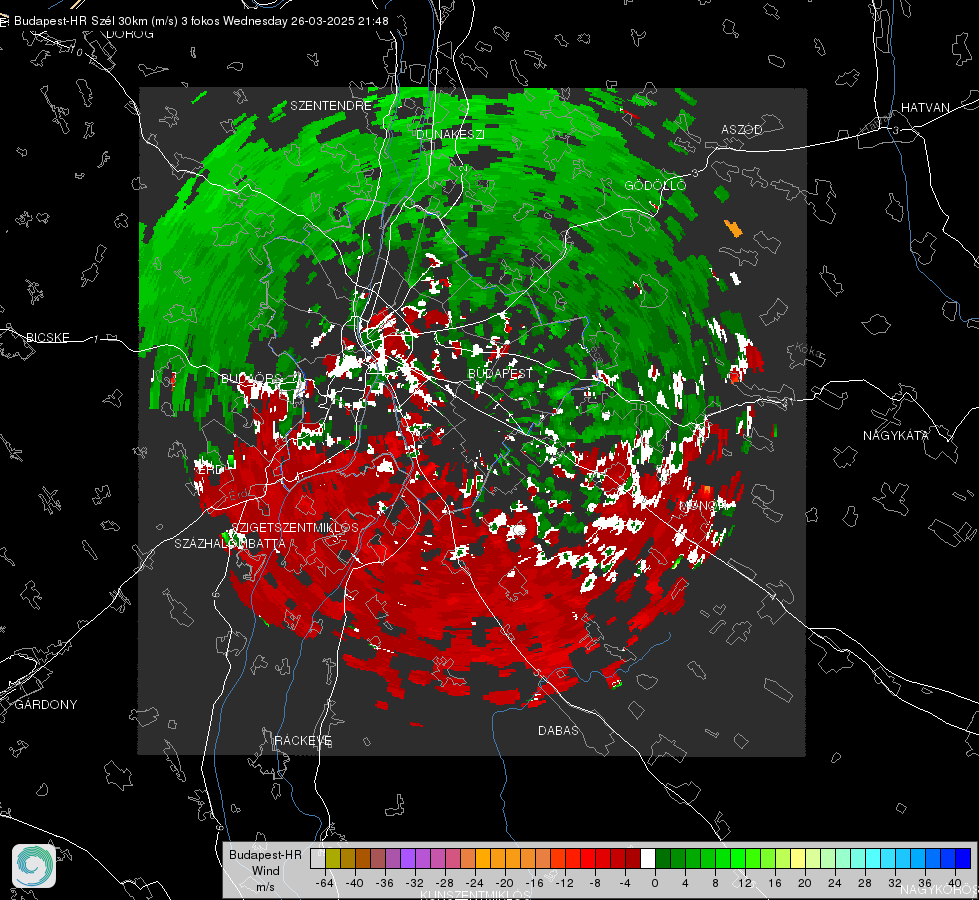Screen dimensions: 979x900
Task: Click the ASZÓD town label
Action: pos(742,129)
